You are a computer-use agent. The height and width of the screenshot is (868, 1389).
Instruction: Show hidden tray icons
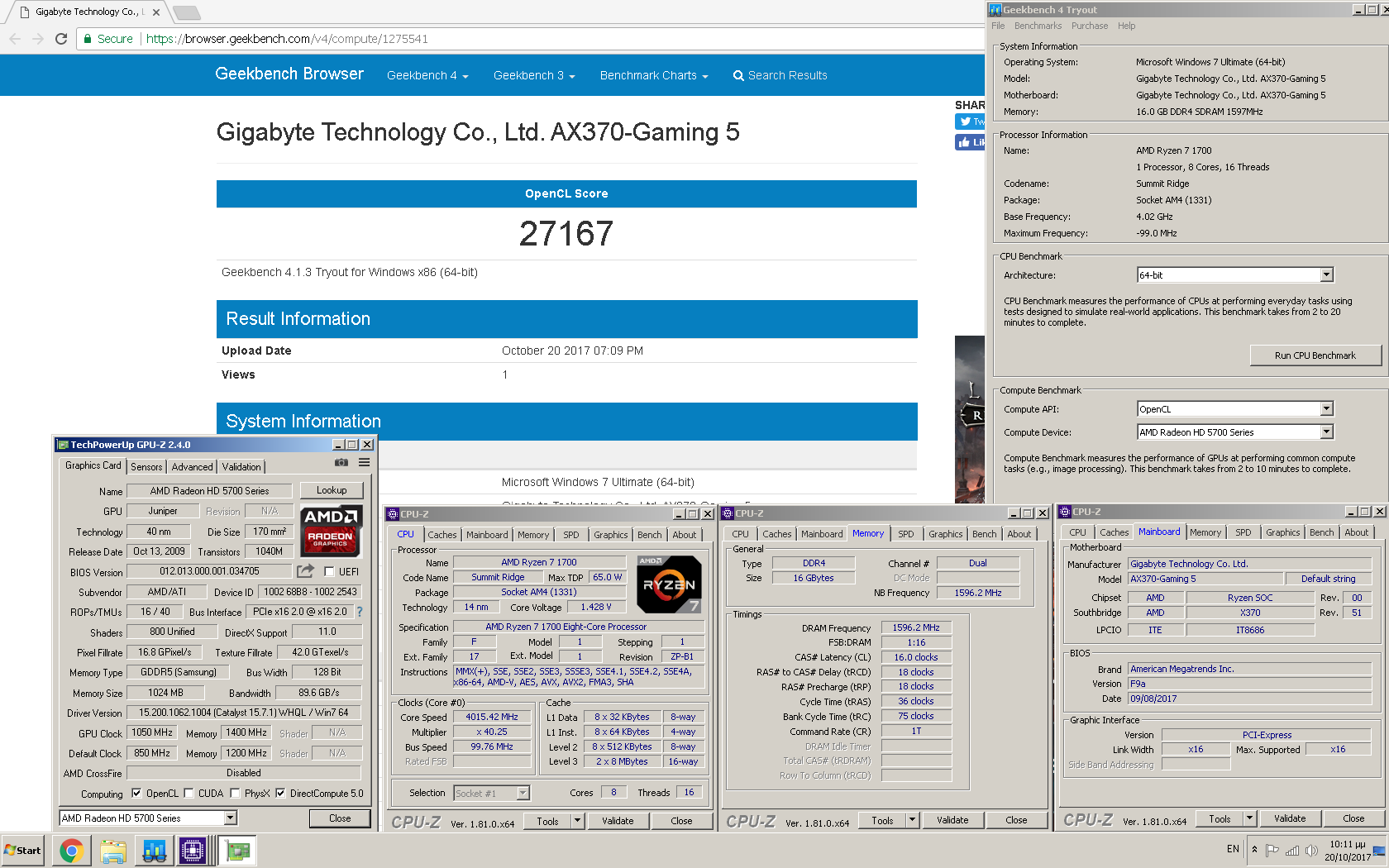click(x=1255, y=850)
